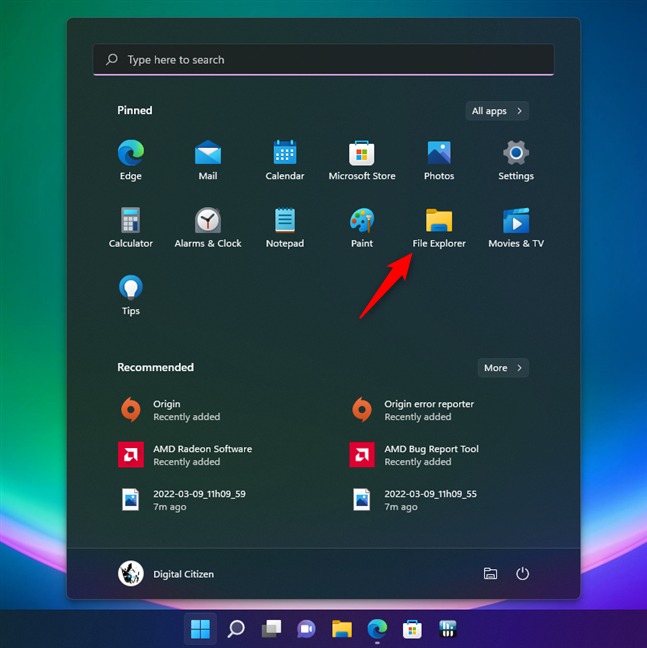Click the Windows Start button on taskbar
Screen dimensions: 647x648
click(200, 629)
